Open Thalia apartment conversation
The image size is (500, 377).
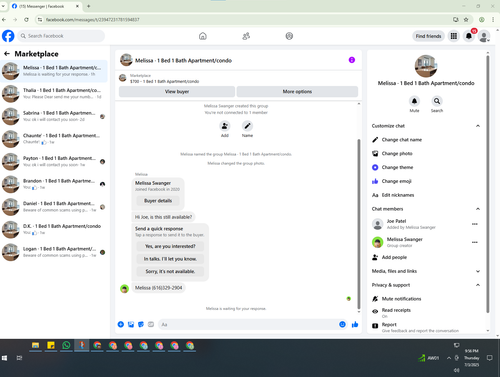coord(54,94)
